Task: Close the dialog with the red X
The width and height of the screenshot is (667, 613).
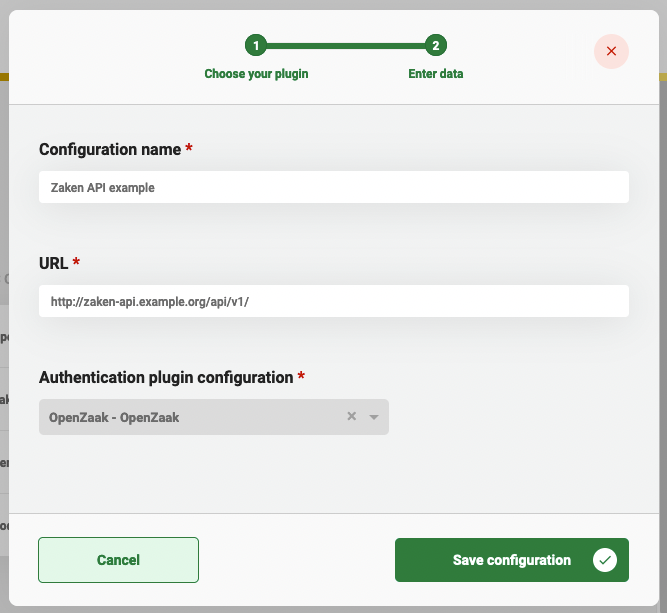Action: [611, 51]
